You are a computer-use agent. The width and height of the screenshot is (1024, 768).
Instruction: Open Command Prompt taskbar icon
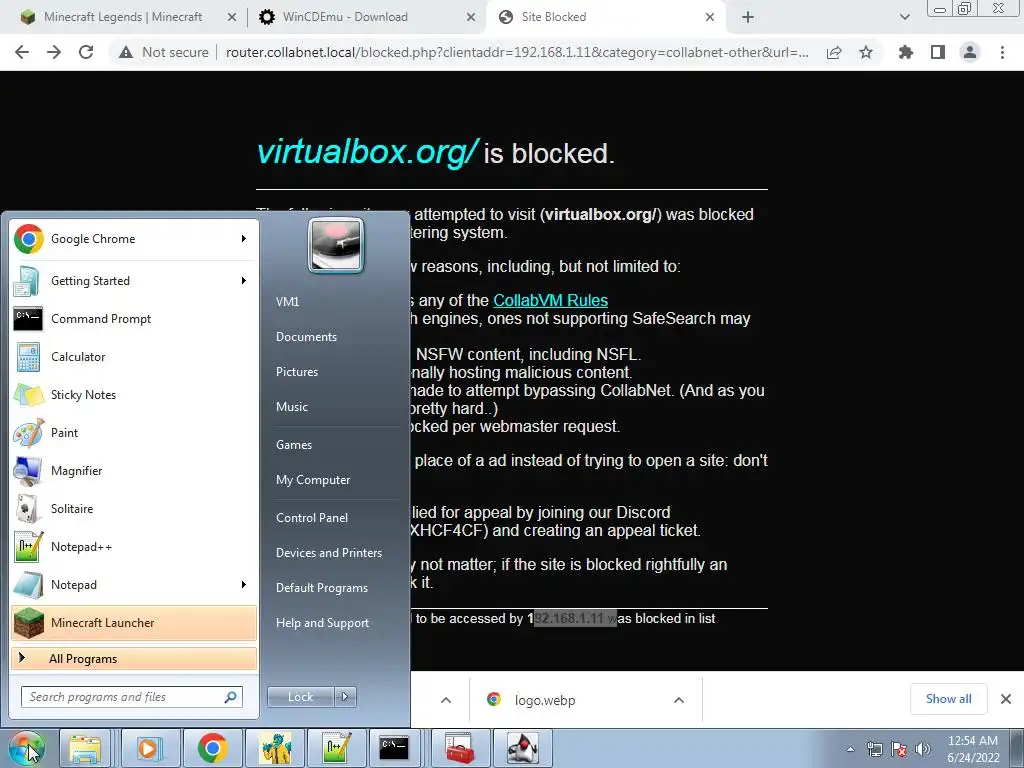[394, 748]
